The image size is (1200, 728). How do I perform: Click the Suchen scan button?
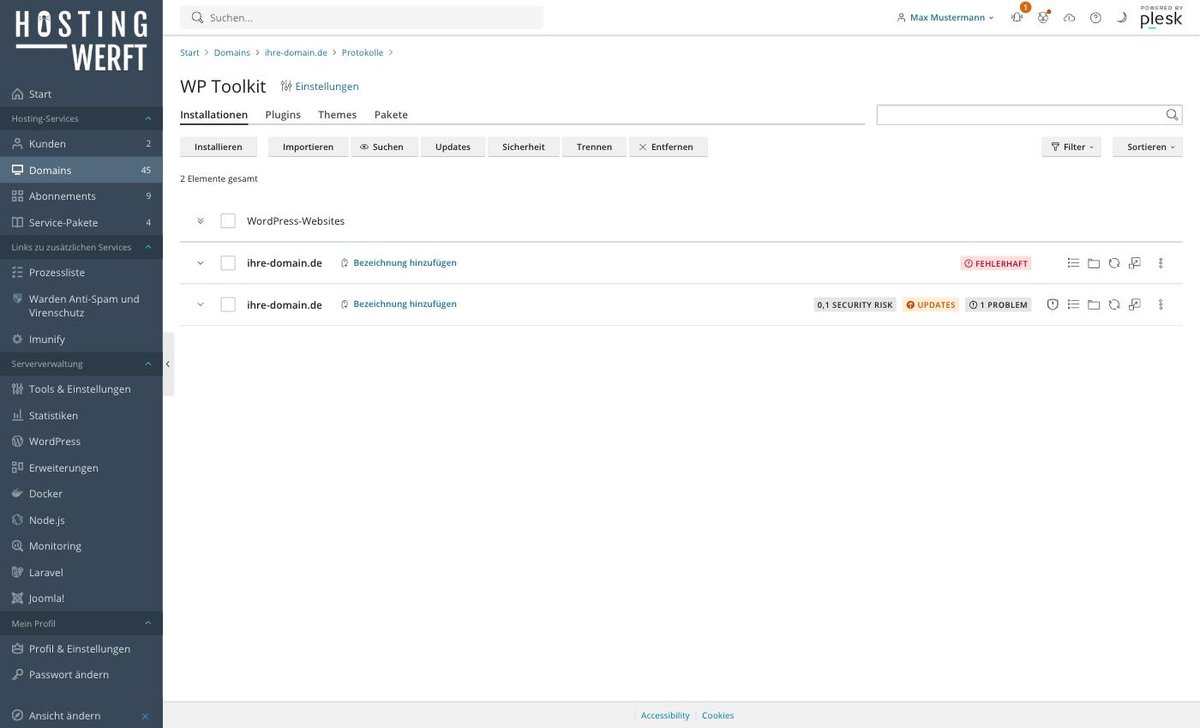[x=384, y=147]
